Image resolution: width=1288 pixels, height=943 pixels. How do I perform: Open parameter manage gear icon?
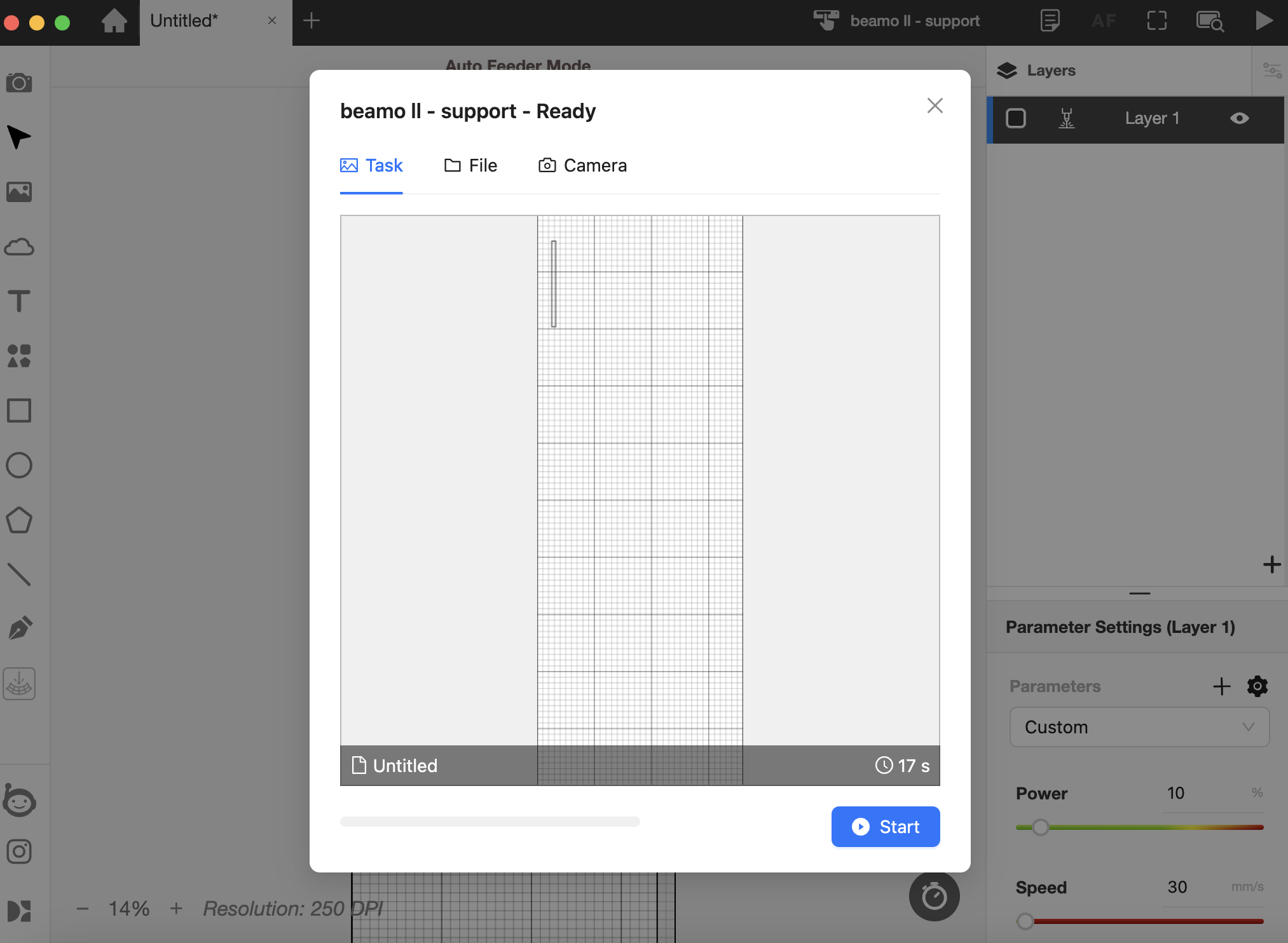(1257, 686)
